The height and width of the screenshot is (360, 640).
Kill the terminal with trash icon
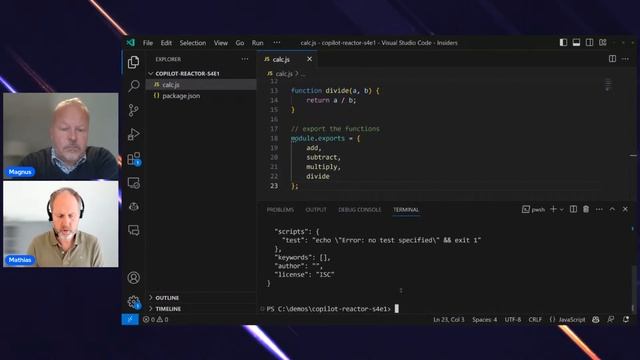pos(586,209)
